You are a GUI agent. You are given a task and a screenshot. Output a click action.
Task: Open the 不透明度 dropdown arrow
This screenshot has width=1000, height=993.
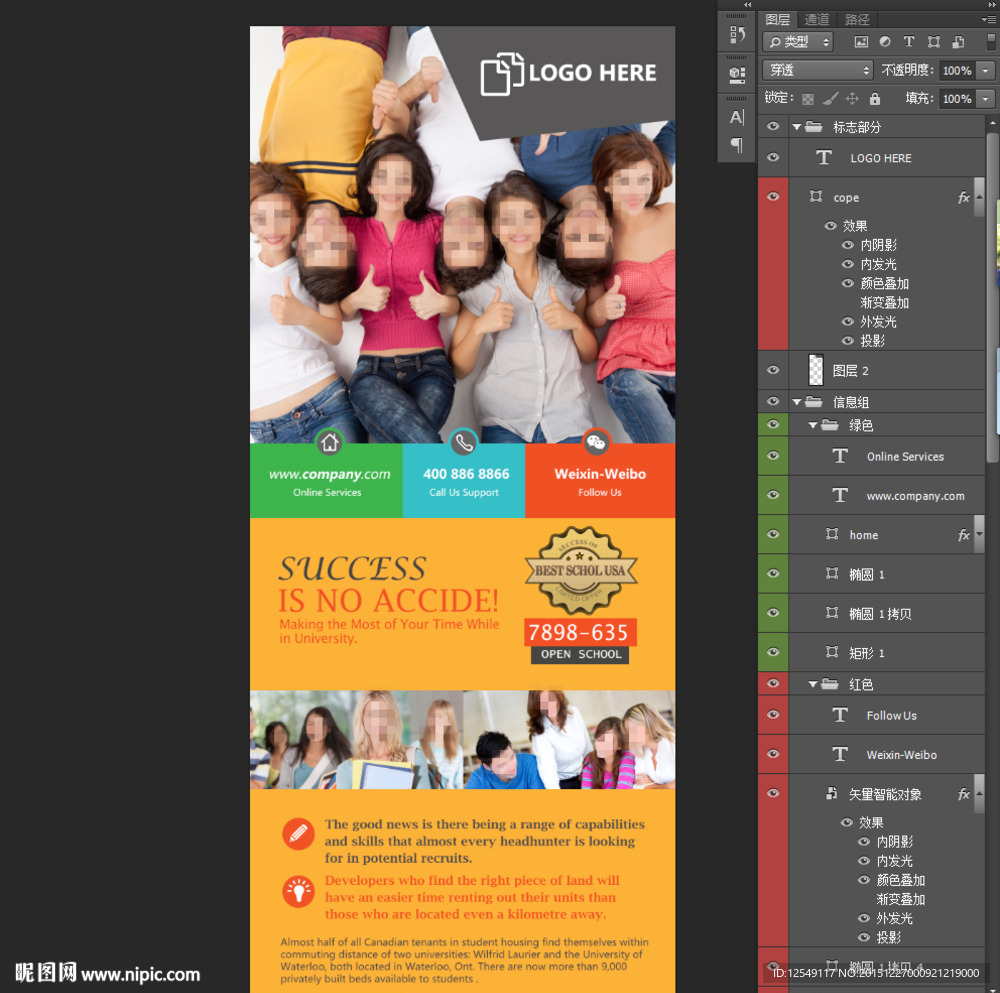986,70
